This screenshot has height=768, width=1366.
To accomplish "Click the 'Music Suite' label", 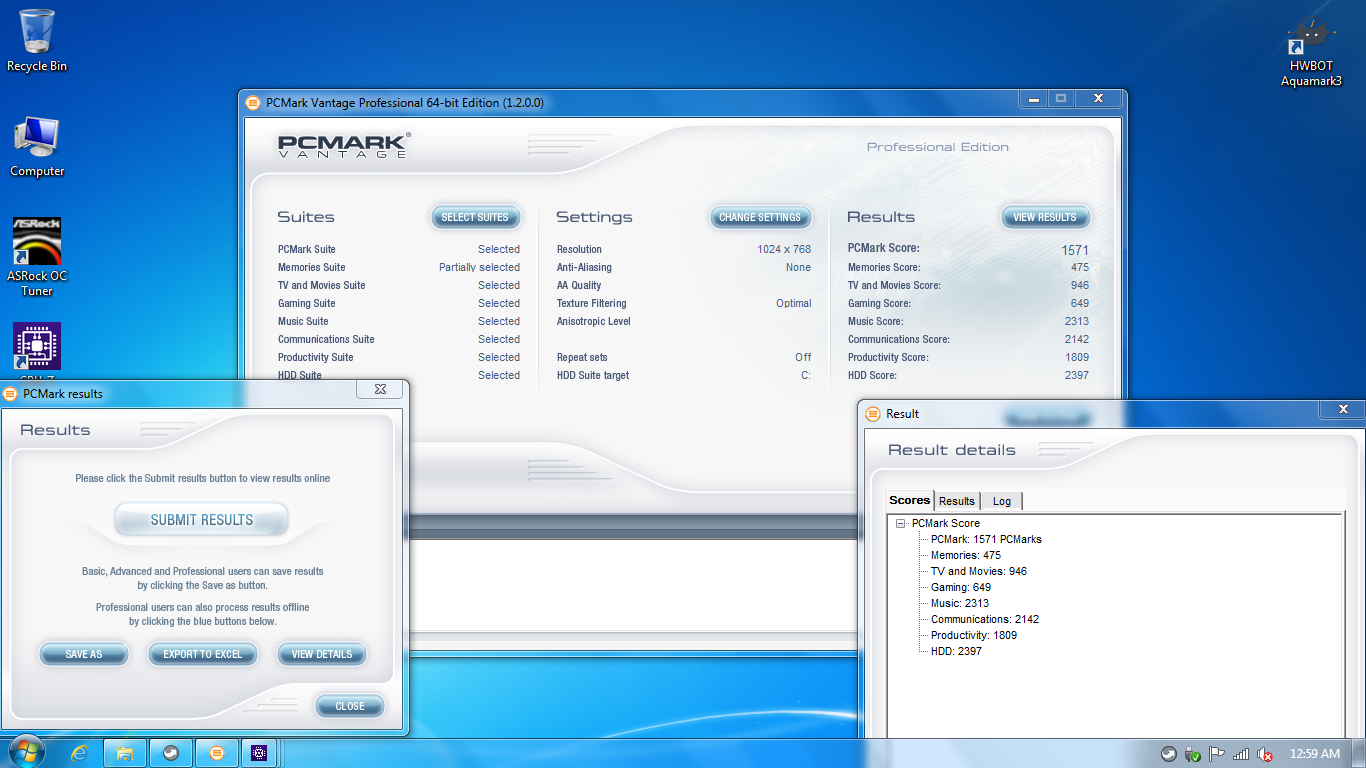I will pos(303,321).
